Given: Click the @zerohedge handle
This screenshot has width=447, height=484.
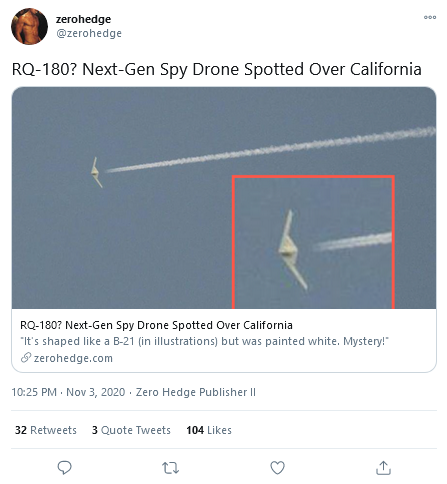Looking at the screenshot, I should (x=89, y=33).
